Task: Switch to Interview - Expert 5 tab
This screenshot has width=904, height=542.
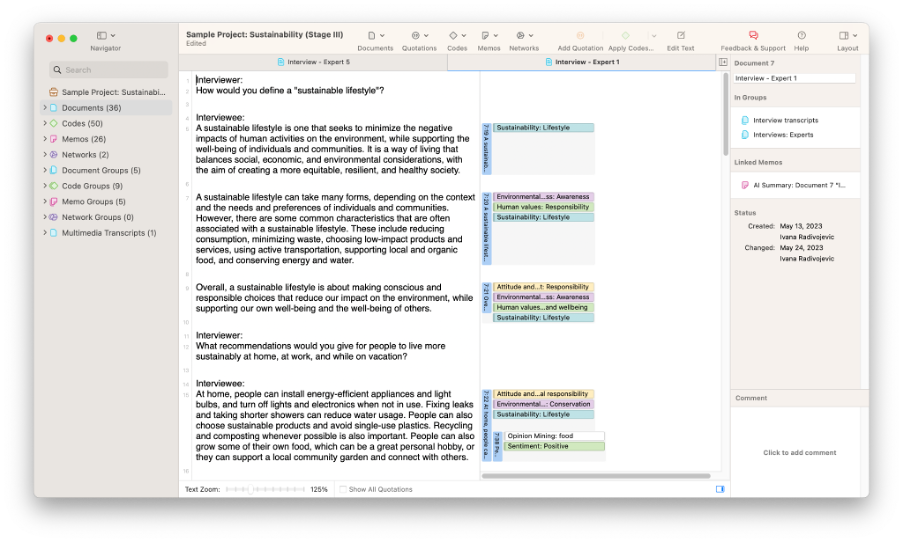Action: click(x=313, y=62)
